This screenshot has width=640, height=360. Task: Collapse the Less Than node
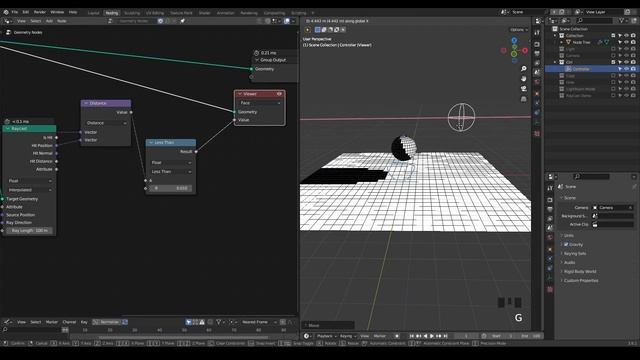pyautogui.click(x=151, y=142)
